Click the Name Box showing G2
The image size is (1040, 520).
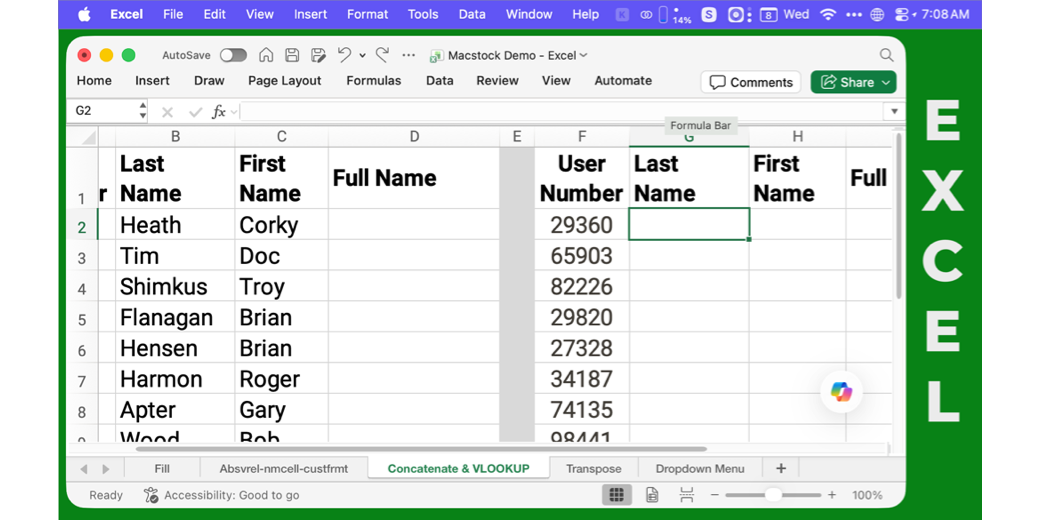tap(101, 111)
